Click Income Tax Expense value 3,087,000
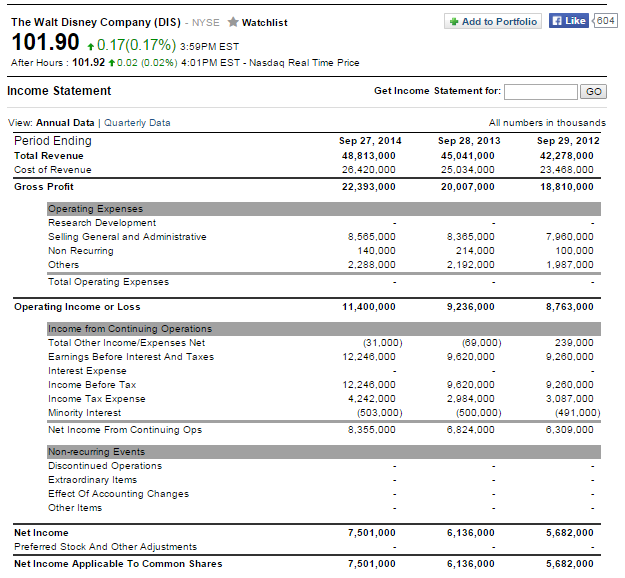 [570, 399]
